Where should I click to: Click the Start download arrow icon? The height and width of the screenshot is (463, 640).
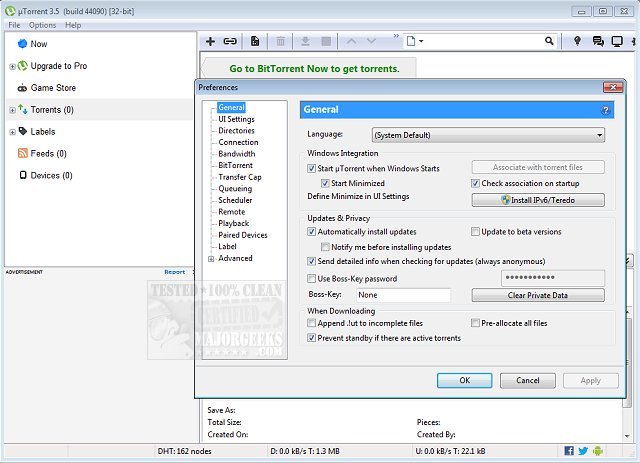[x=305, y=41]
